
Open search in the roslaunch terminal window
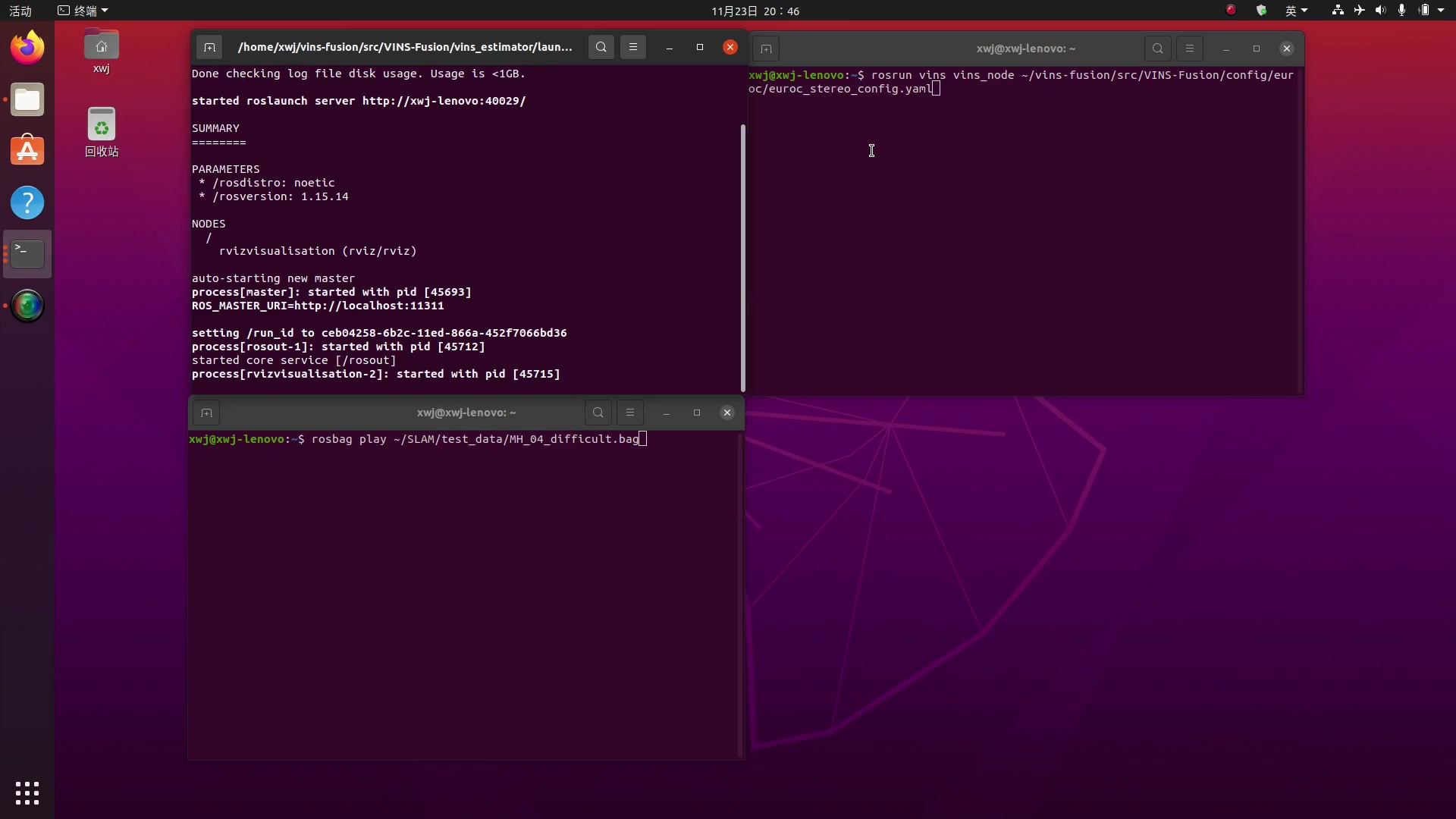click(x=601, y=47)
